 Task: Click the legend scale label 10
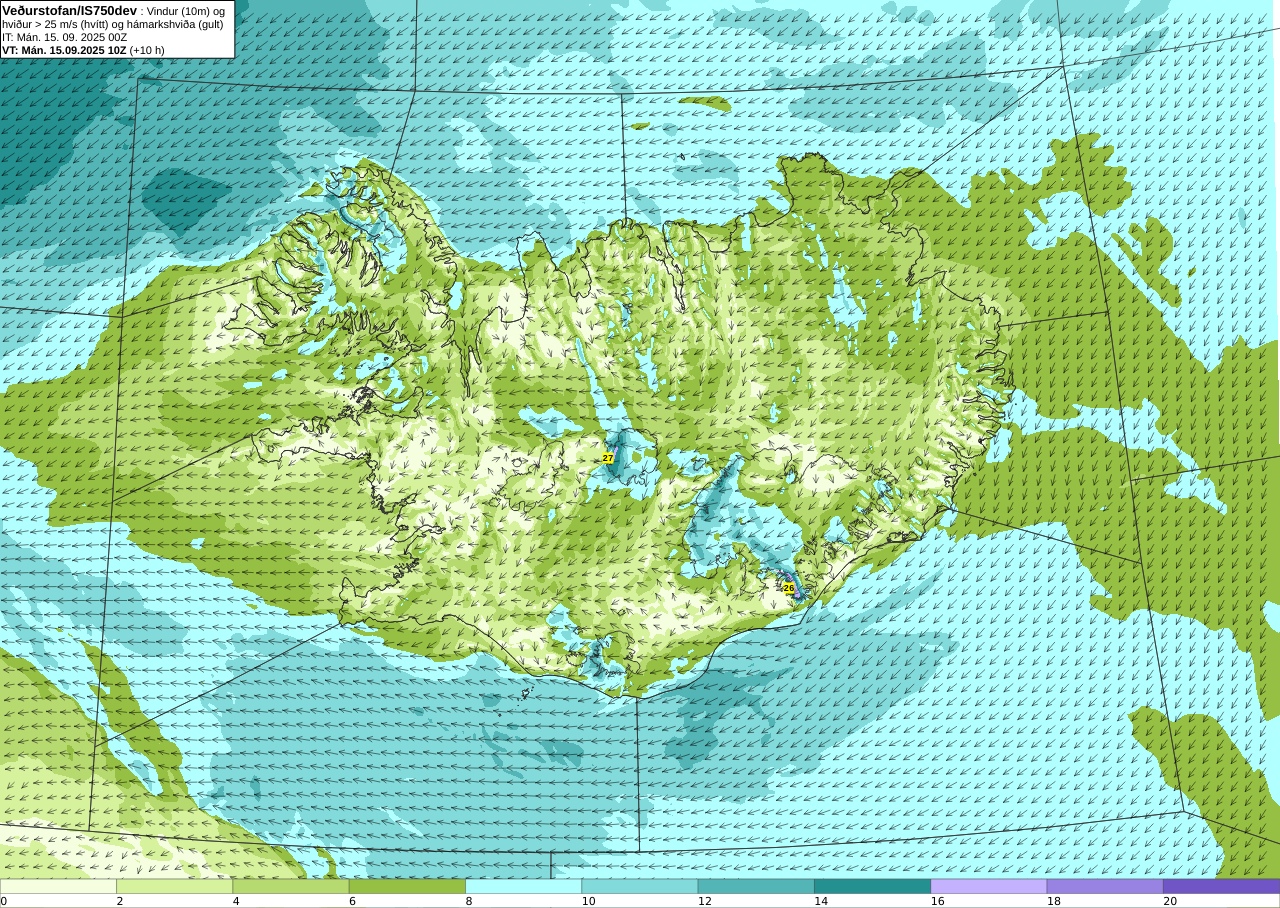tap(589, 901)
